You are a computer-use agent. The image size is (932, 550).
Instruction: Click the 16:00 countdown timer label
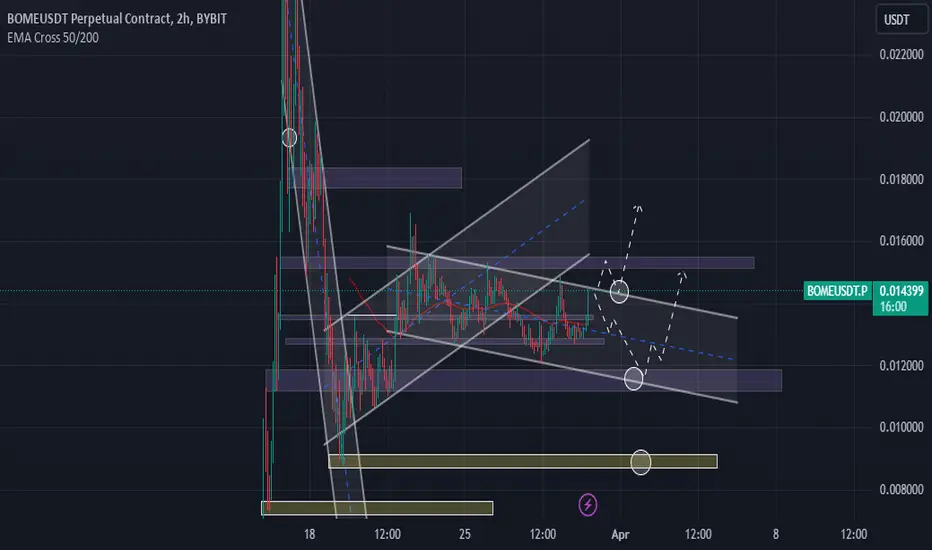(893, 307)
